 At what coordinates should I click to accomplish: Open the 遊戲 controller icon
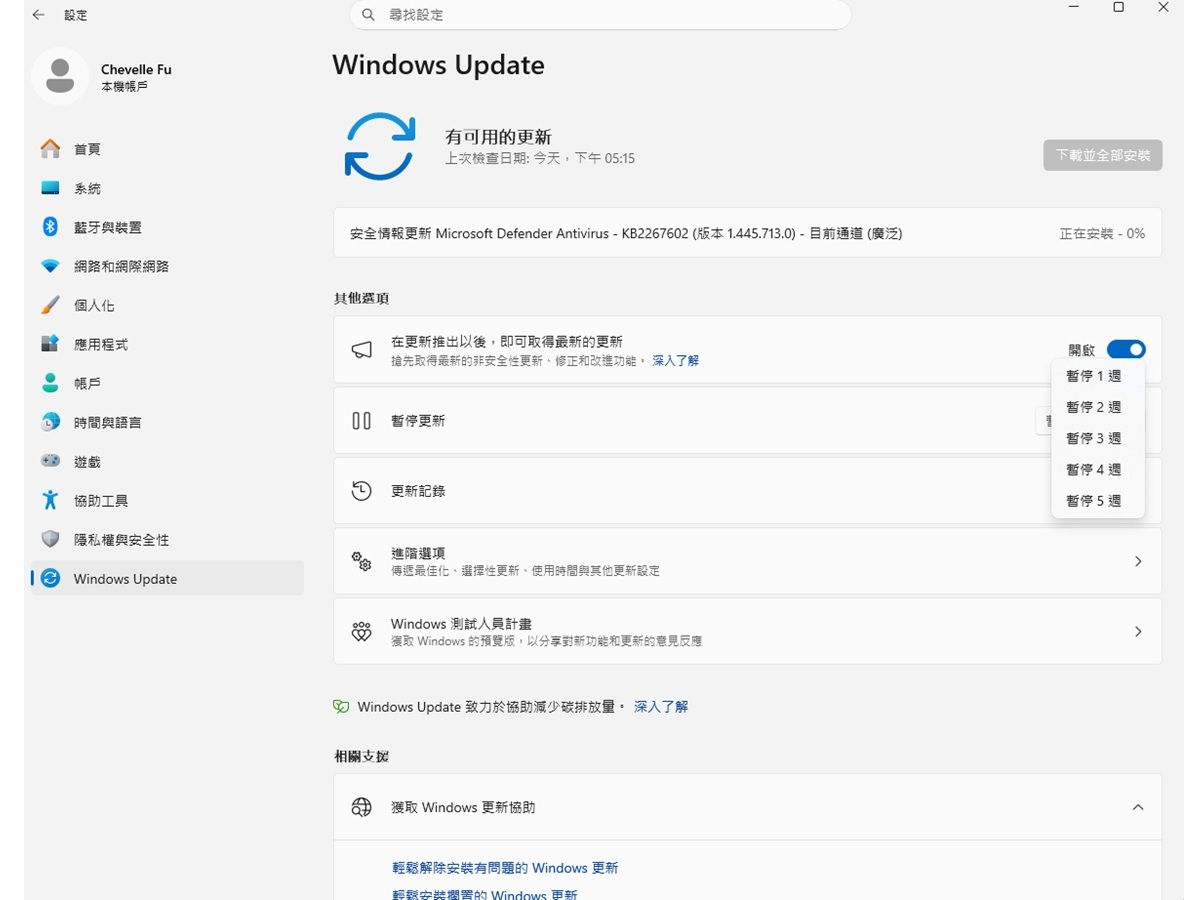pos(50,461)
